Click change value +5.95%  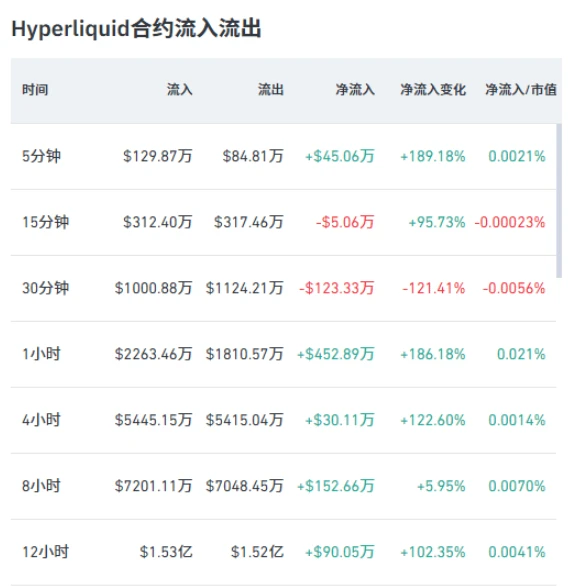[x=441, y=486]
